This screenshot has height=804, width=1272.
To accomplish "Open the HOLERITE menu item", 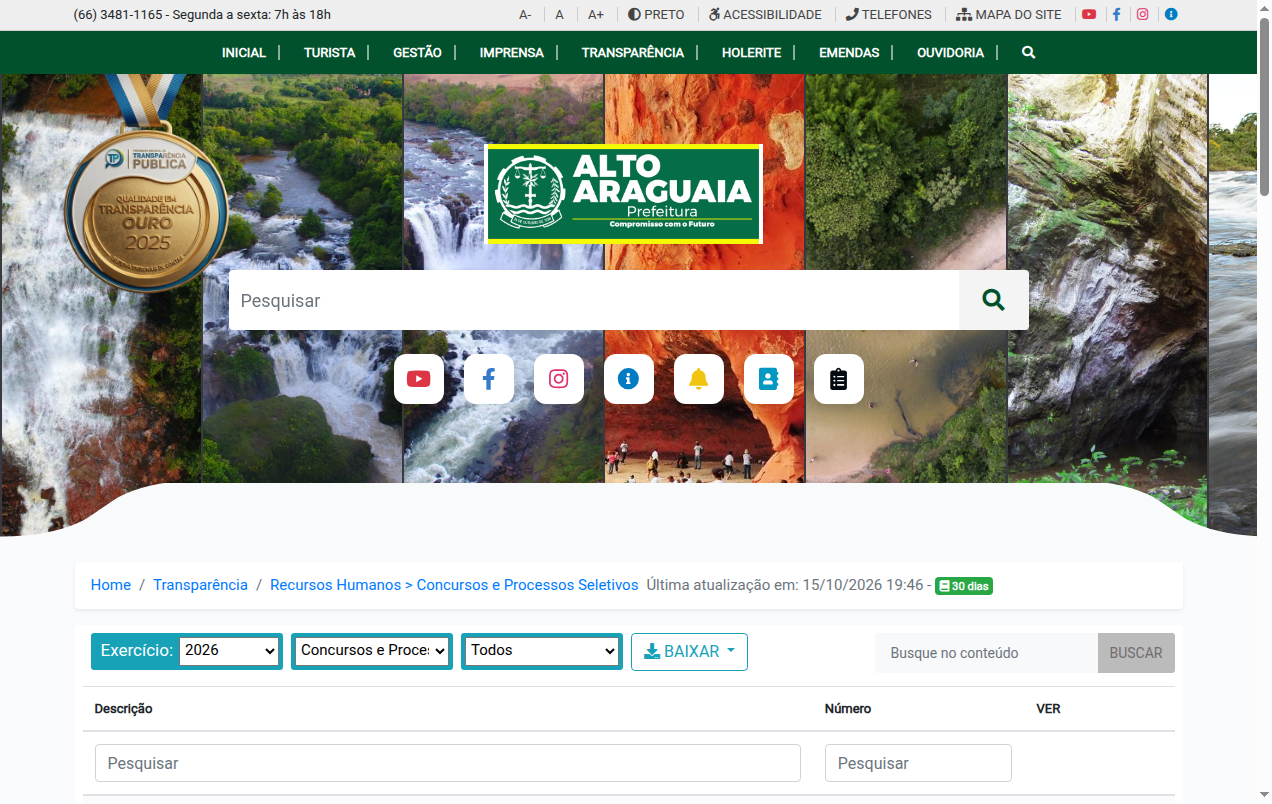I will coord(752,53).
